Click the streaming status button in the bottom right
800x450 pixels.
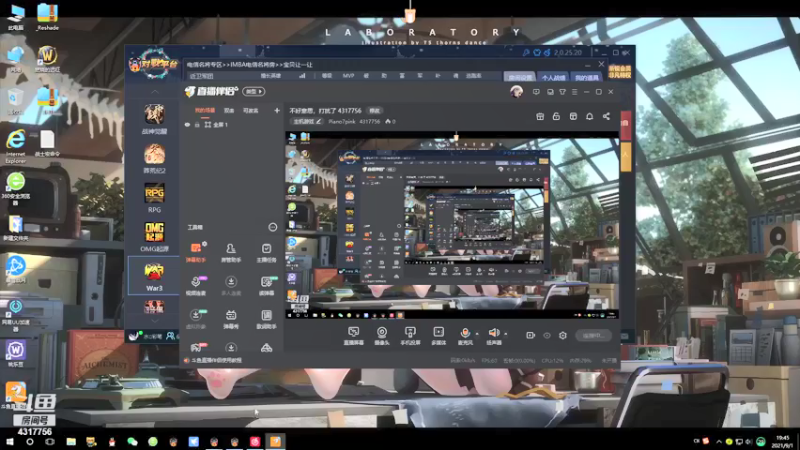593,335
